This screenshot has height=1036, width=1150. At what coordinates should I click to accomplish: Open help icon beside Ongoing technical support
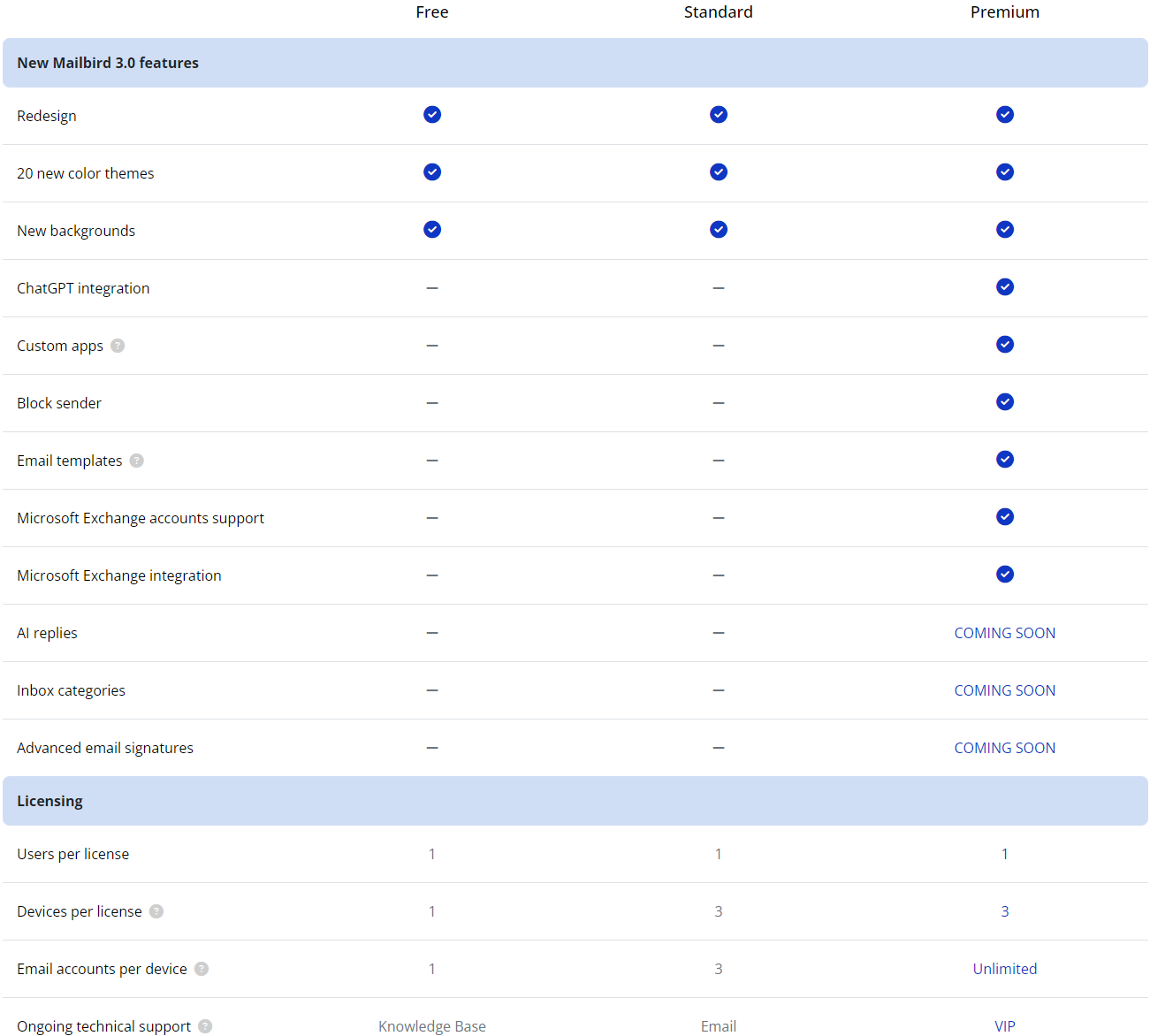(205, 1026)
